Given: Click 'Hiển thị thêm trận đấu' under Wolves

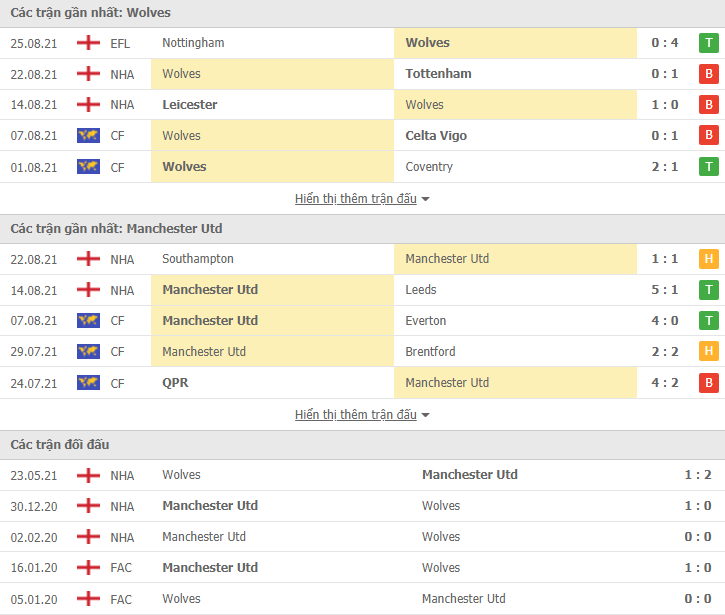Looking at the screenshot, I should tap(356, 198).
